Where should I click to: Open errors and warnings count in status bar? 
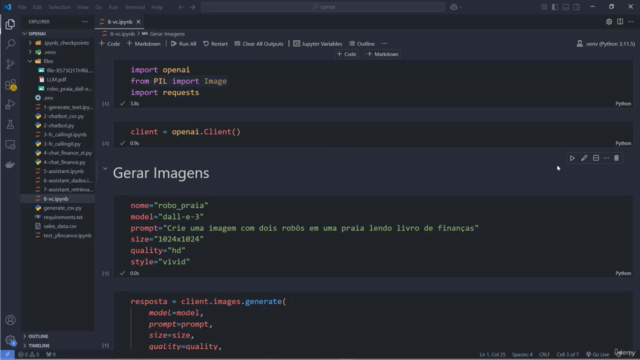coord(29,354)
